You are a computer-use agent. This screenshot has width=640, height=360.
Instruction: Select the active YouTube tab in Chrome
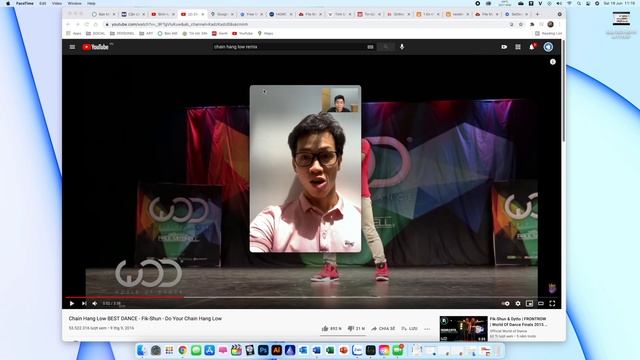coord(191,14)
